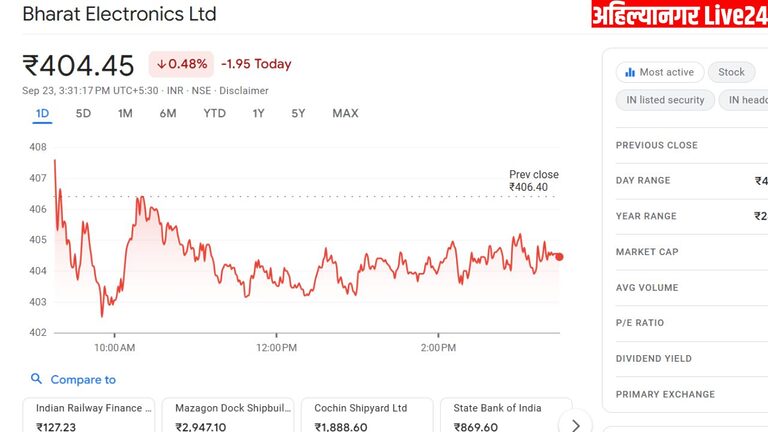Show the MAX time range

click(345, 114)
